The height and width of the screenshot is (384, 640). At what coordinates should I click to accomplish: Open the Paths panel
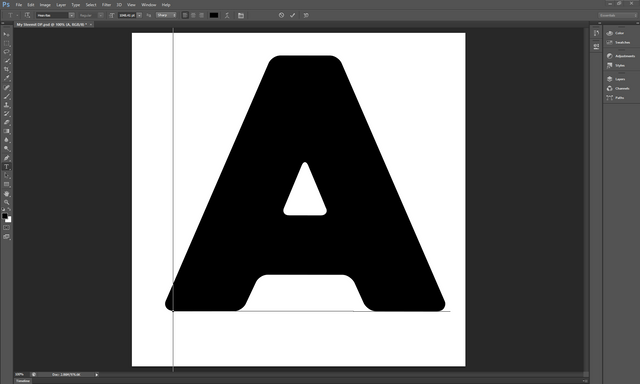[x=616, y=98]
